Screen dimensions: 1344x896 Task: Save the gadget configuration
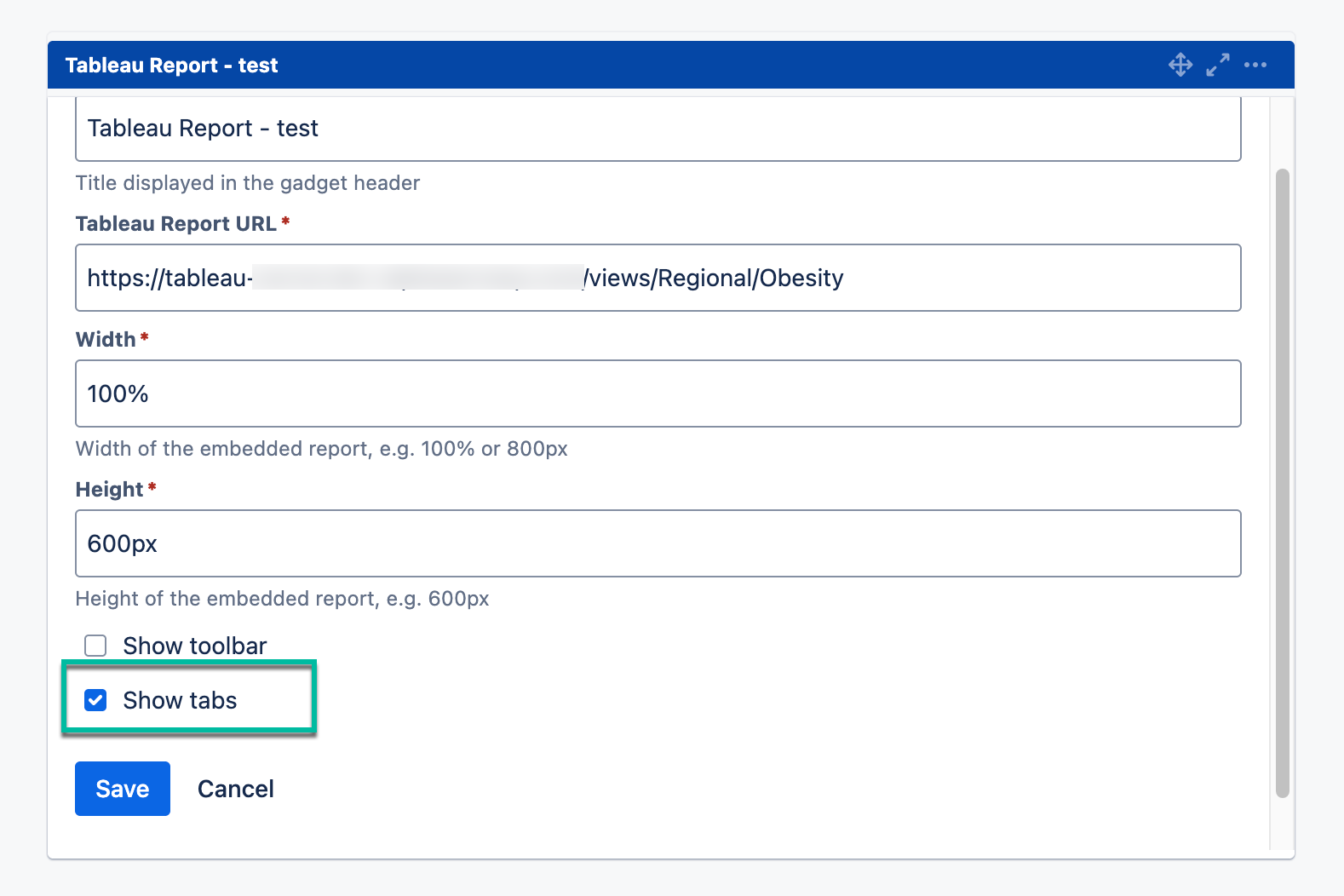pos(123,789)
